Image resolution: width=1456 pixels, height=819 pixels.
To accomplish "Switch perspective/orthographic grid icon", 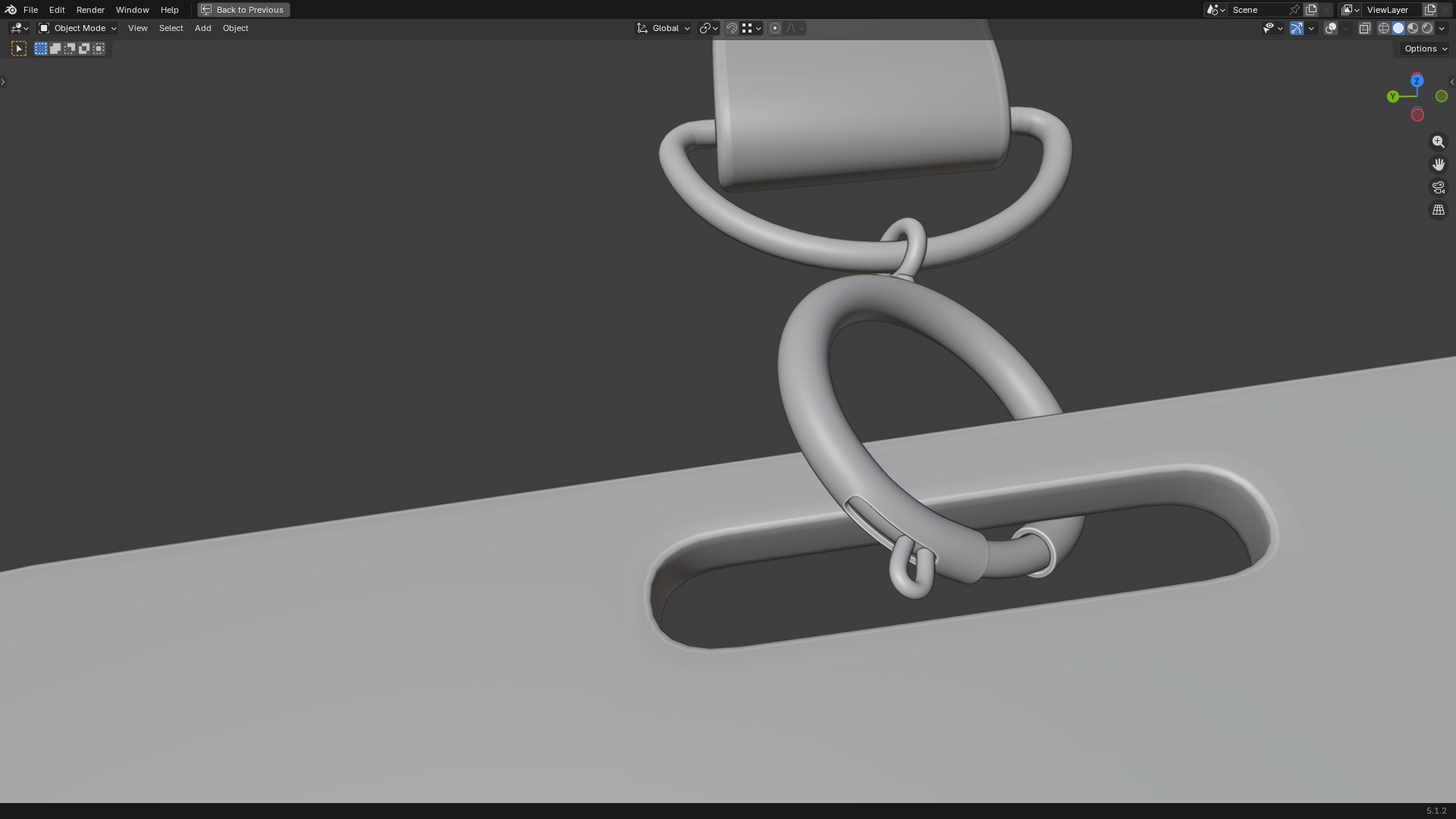I will coord(1438,210).
